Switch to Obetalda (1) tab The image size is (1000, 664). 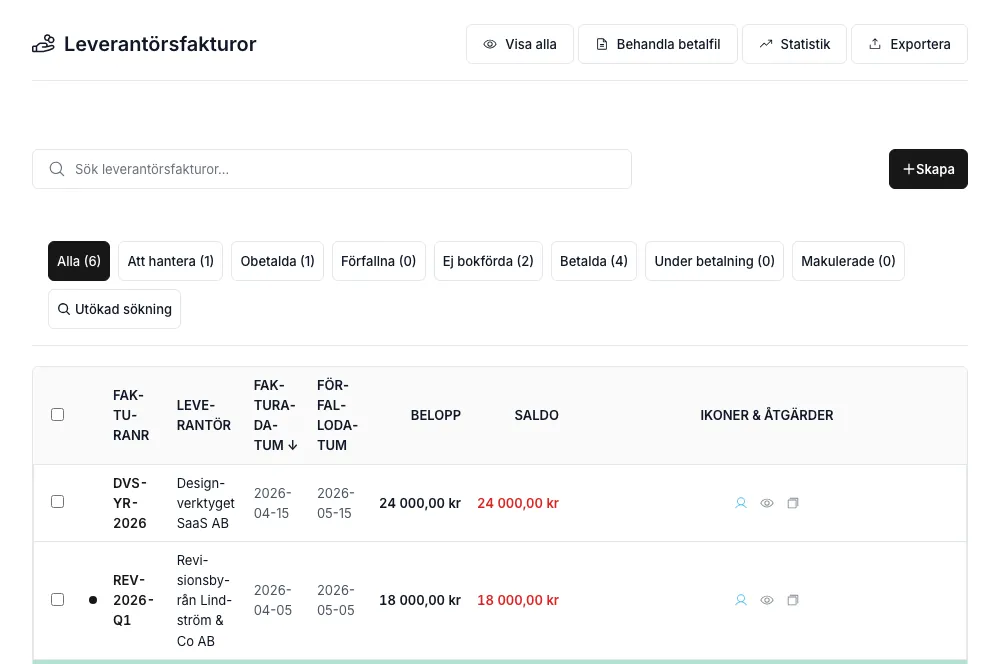tap(277, 261)
